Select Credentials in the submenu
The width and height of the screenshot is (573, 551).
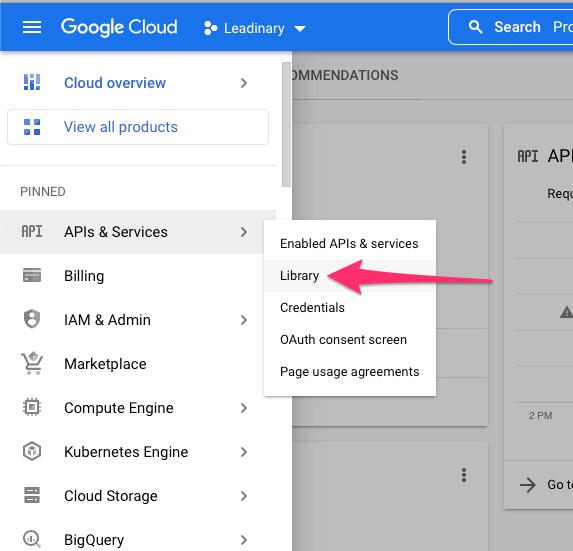350,308
